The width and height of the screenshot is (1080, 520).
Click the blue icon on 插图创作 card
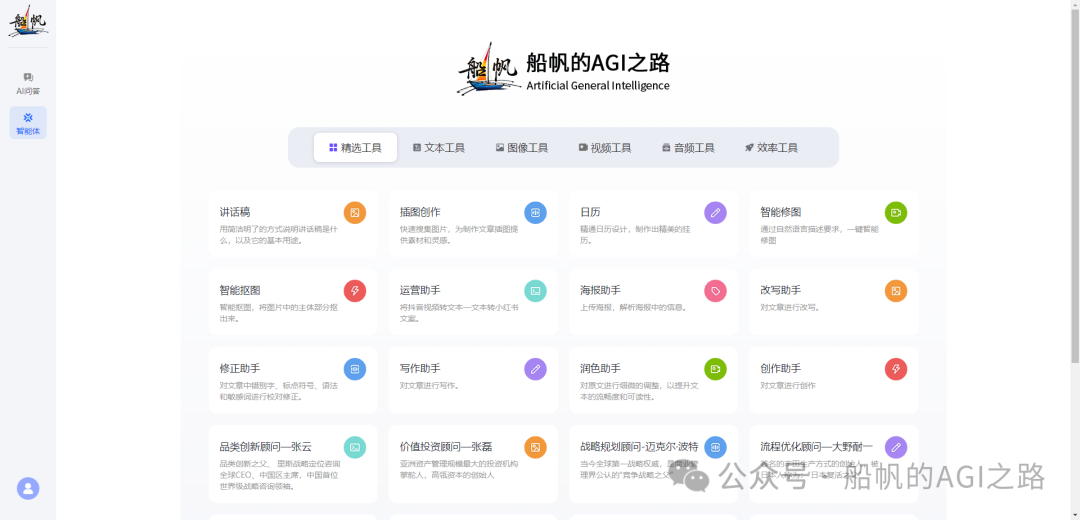(x=535, y=213)
